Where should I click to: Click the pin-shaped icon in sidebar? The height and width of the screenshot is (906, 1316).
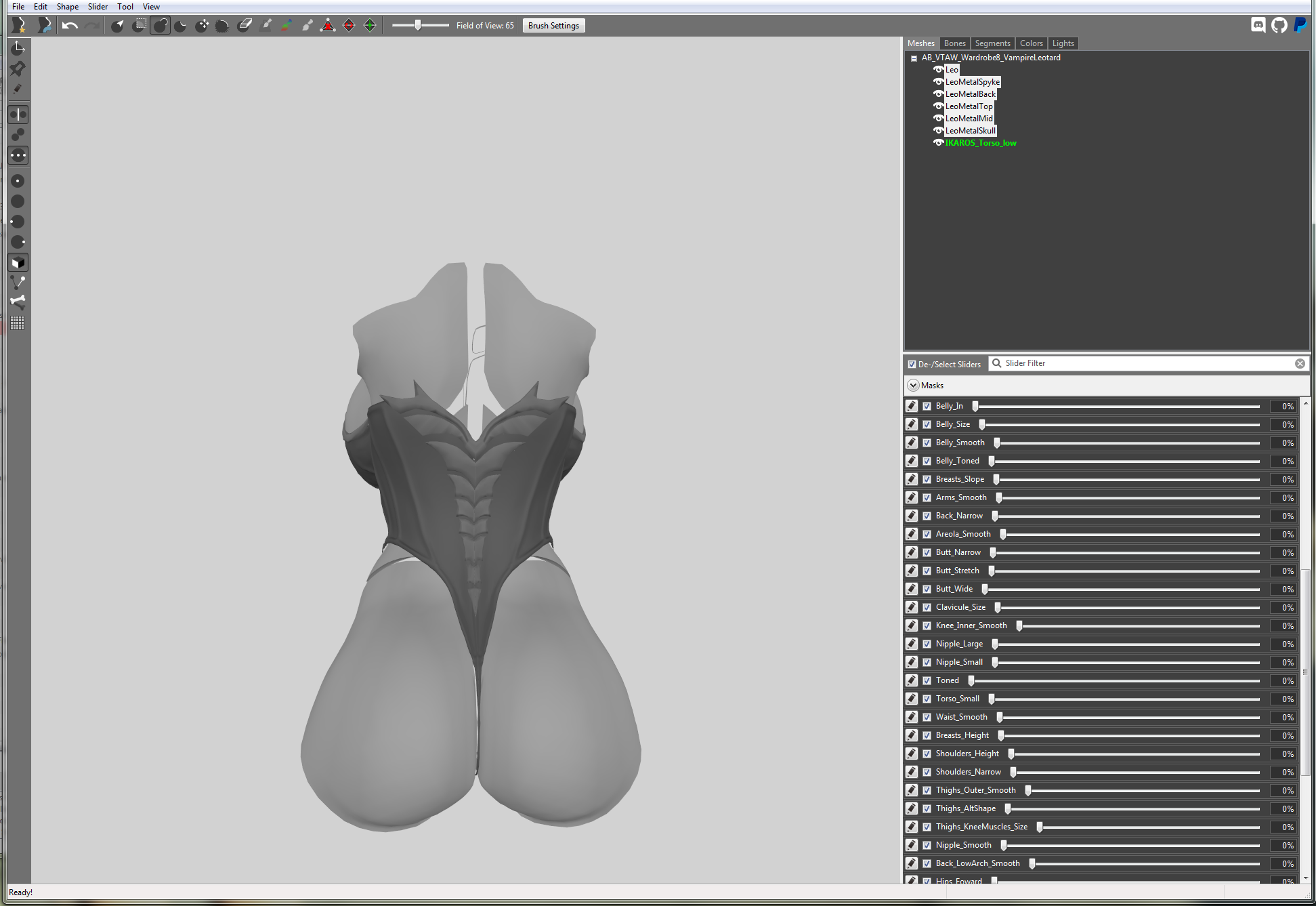18,68
